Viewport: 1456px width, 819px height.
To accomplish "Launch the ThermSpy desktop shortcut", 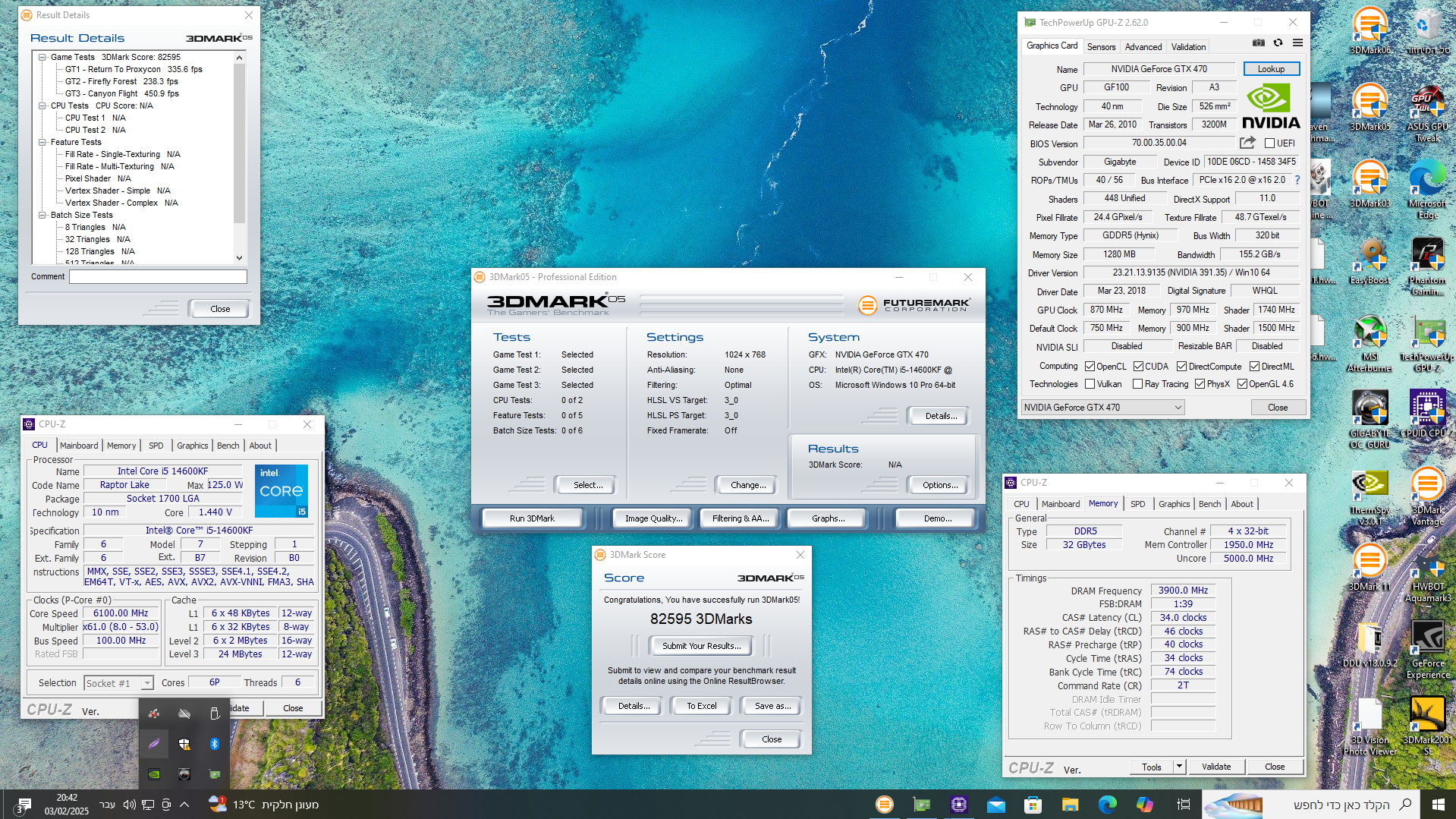I will click(1370, 496).
